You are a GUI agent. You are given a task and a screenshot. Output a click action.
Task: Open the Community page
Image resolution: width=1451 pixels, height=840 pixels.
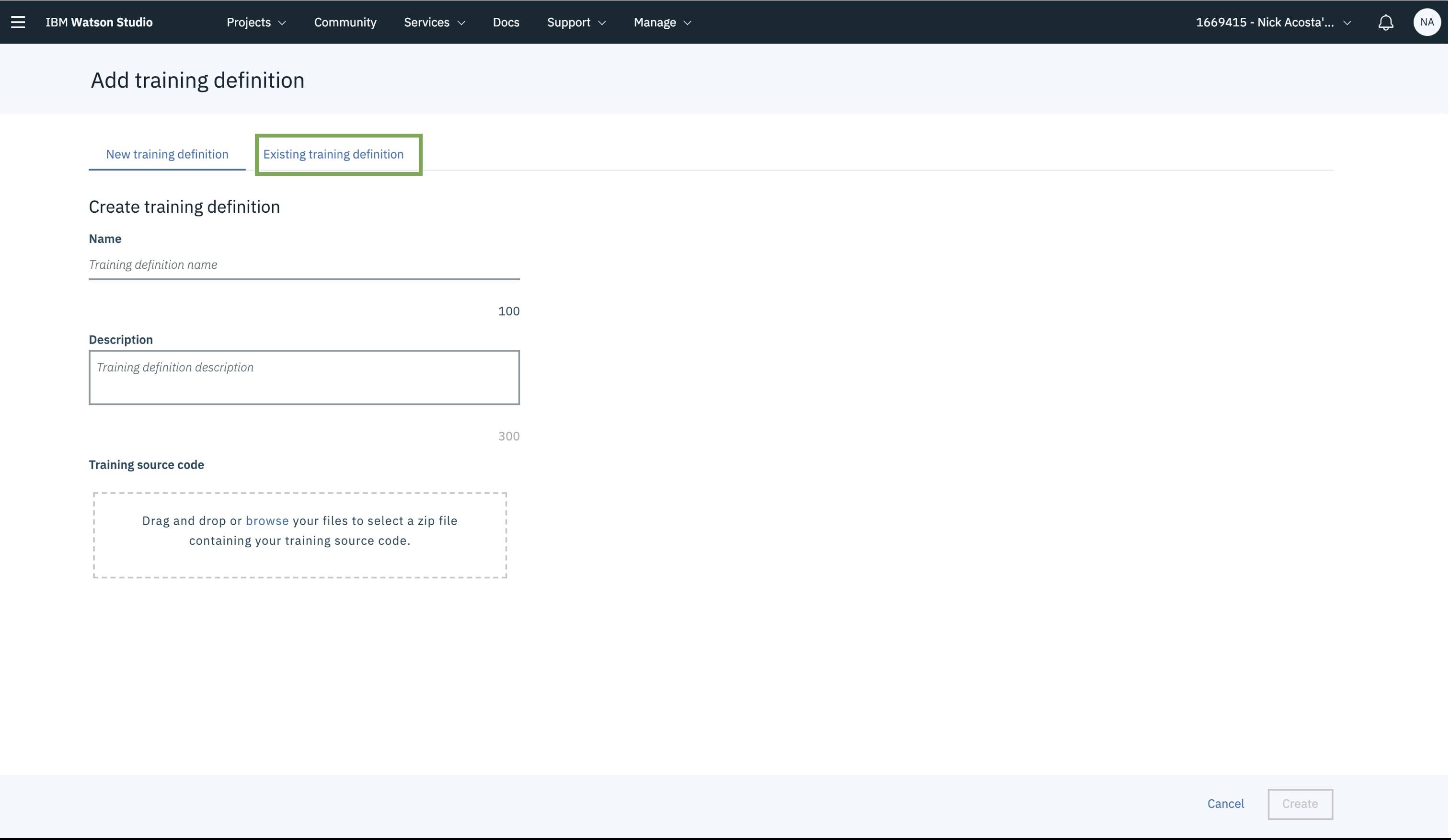[345, 22]
